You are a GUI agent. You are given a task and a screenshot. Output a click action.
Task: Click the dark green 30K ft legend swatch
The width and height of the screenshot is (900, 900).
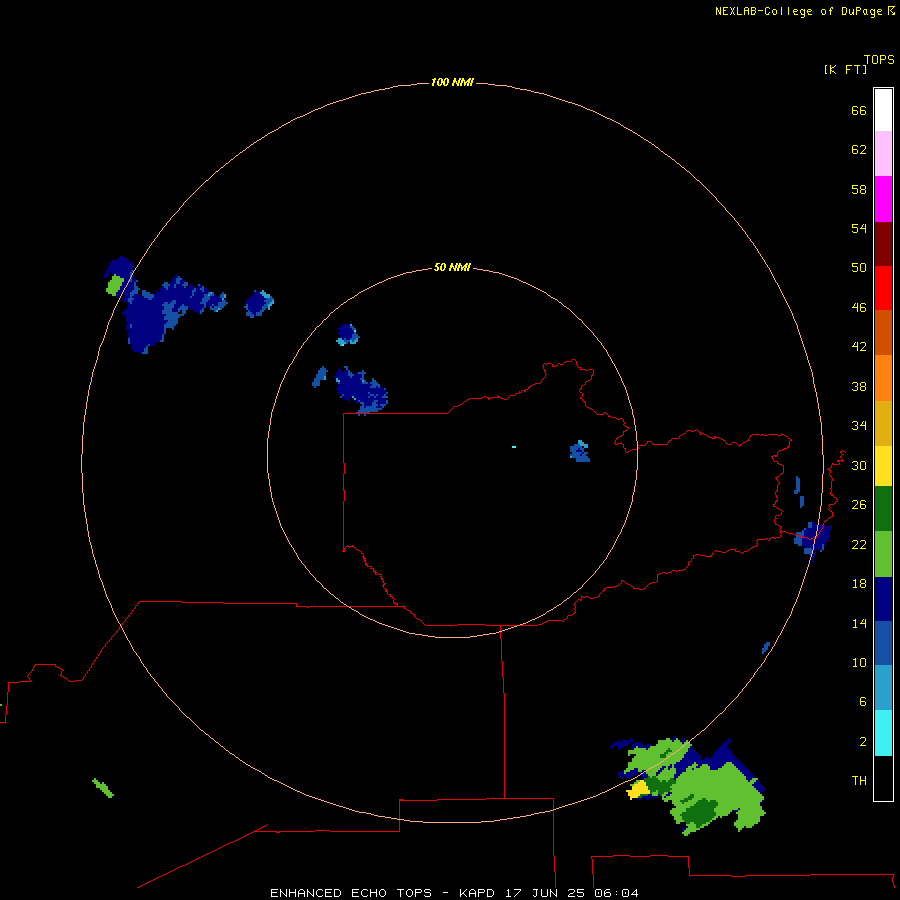point(883,509)
